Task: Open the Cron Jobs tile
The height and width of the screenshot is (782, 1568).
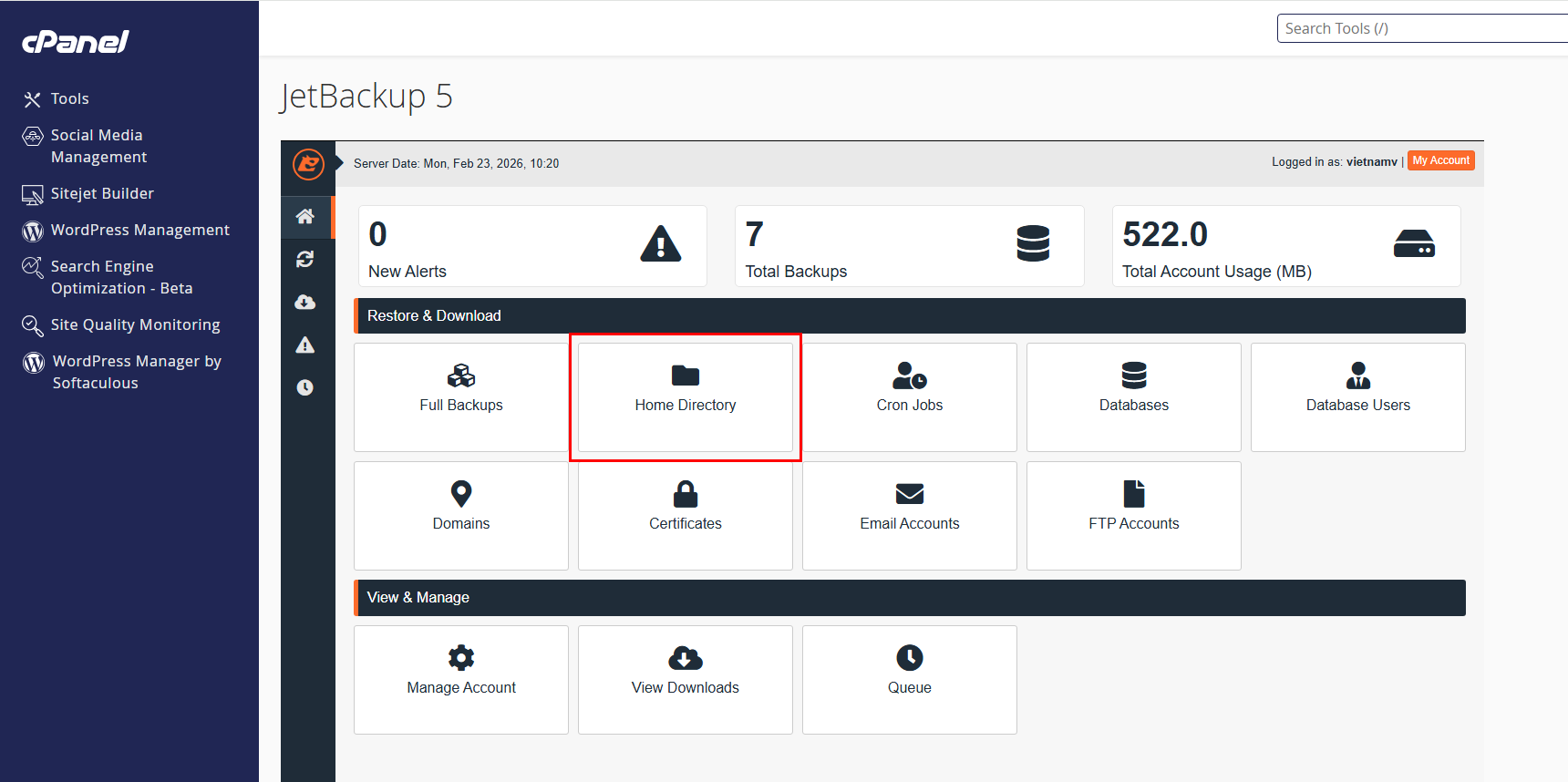Action: [910, 397]
